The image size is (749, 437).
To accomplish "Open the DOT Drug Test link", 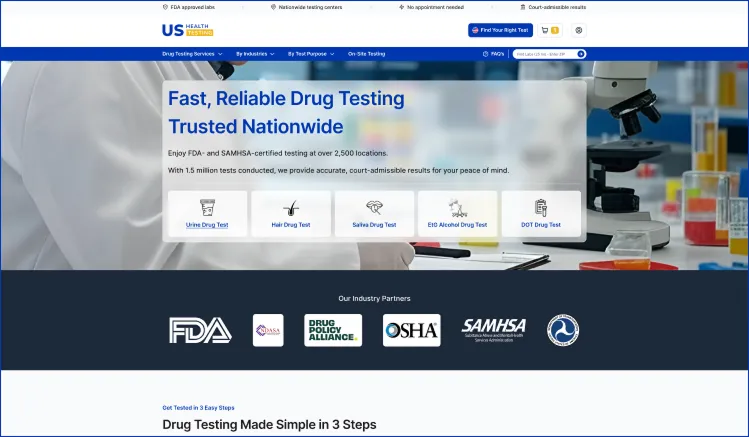I will (x=541, y=225).
